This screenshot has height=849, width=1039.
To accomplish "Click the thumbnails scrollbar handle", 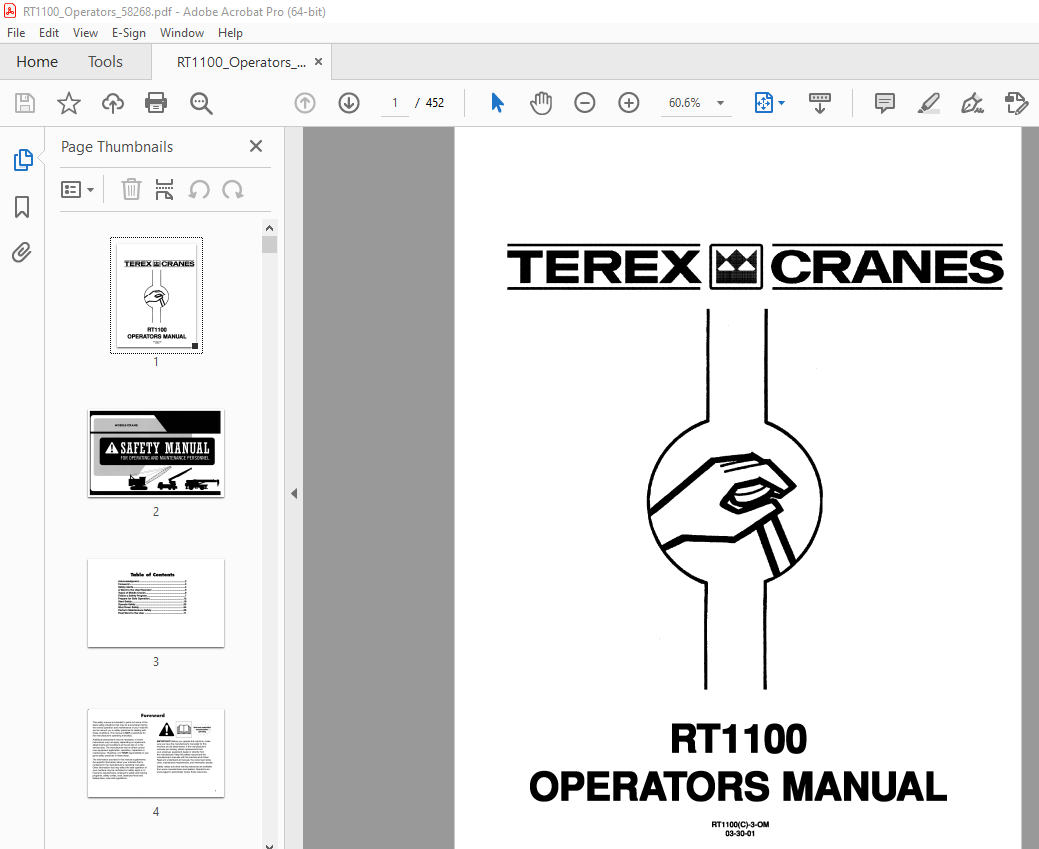I will pos(269,245).
